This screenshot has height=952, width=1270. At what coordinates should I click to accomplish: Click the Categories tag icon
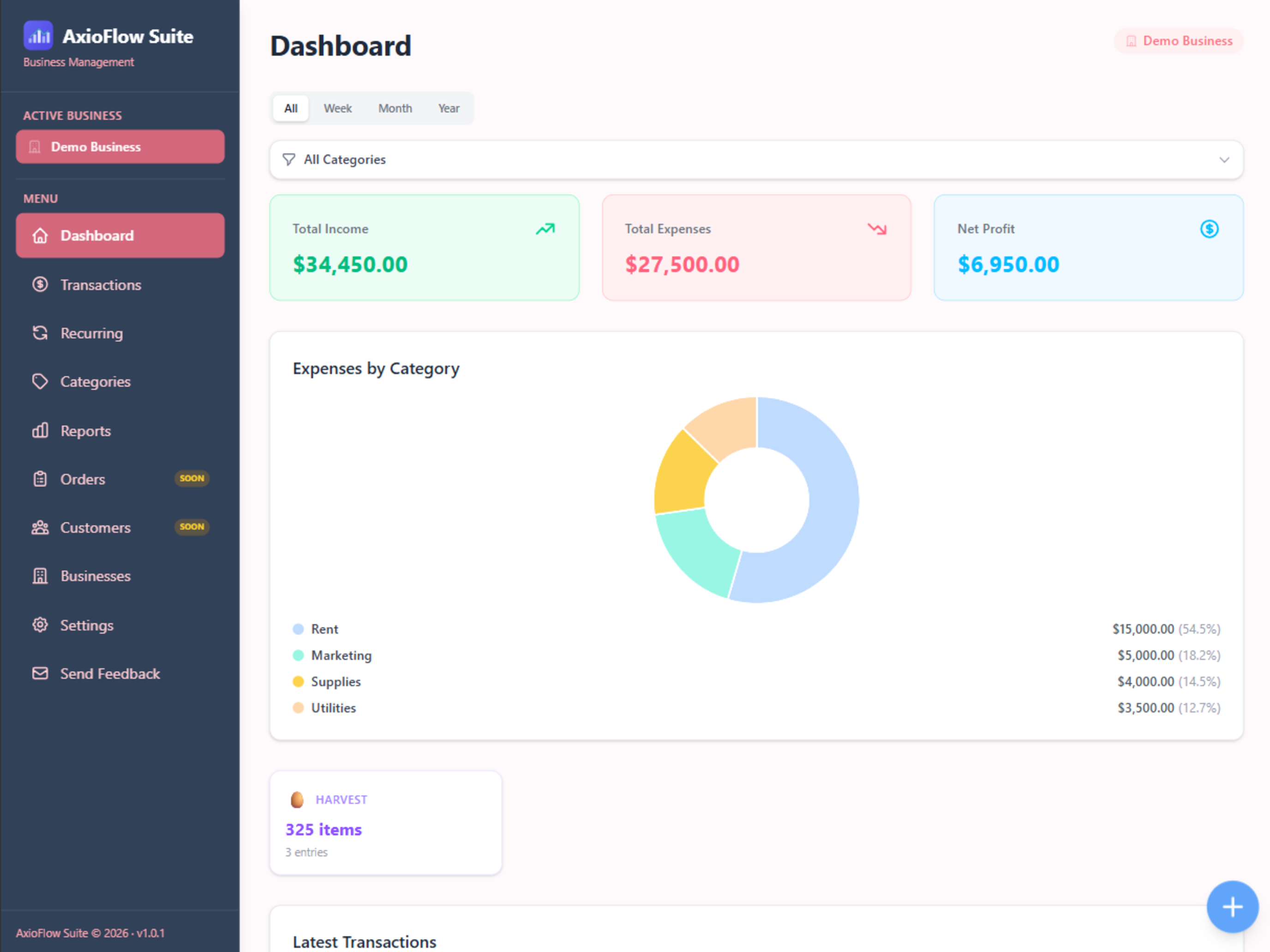(40, 381)
